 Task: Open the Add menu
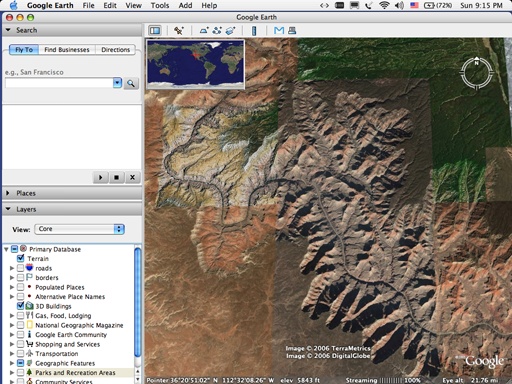[185, 5]
